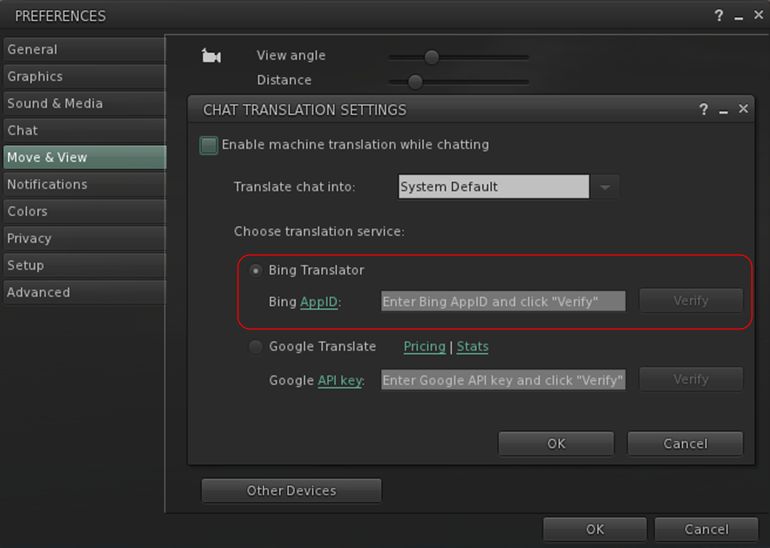Viewport: 770px width, 548px height.
Task: Open the Google Stats link
Action: (472, 347)
